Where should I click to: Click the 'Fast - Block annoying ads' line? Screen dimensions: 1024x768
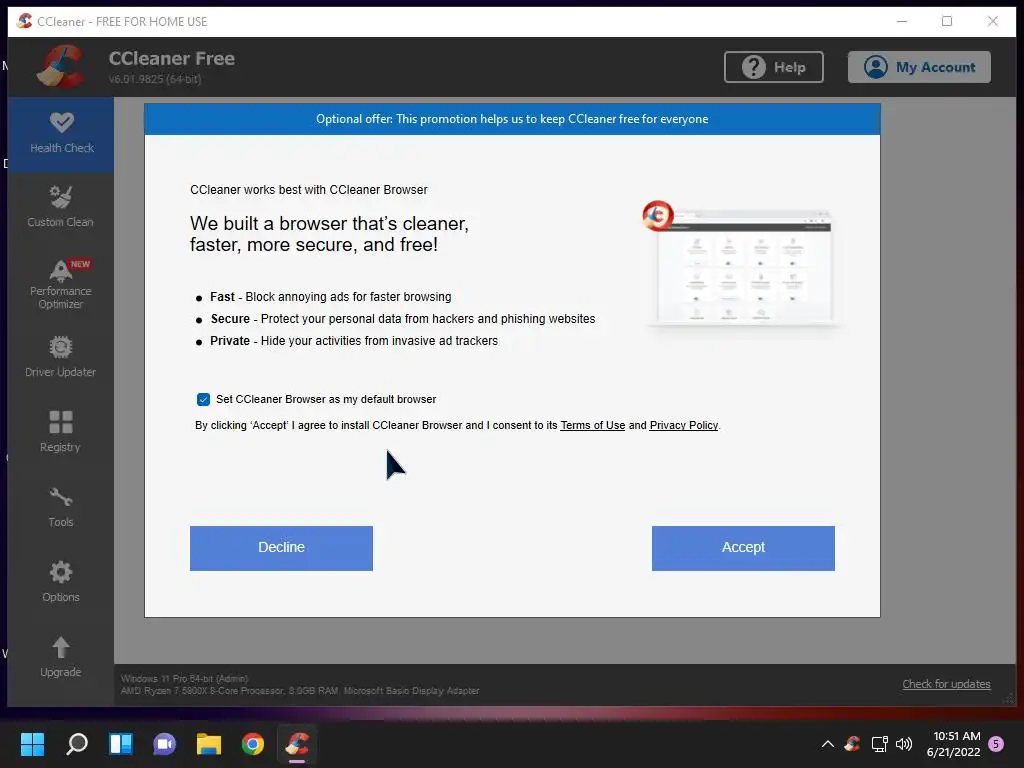[x=330, y=297]
